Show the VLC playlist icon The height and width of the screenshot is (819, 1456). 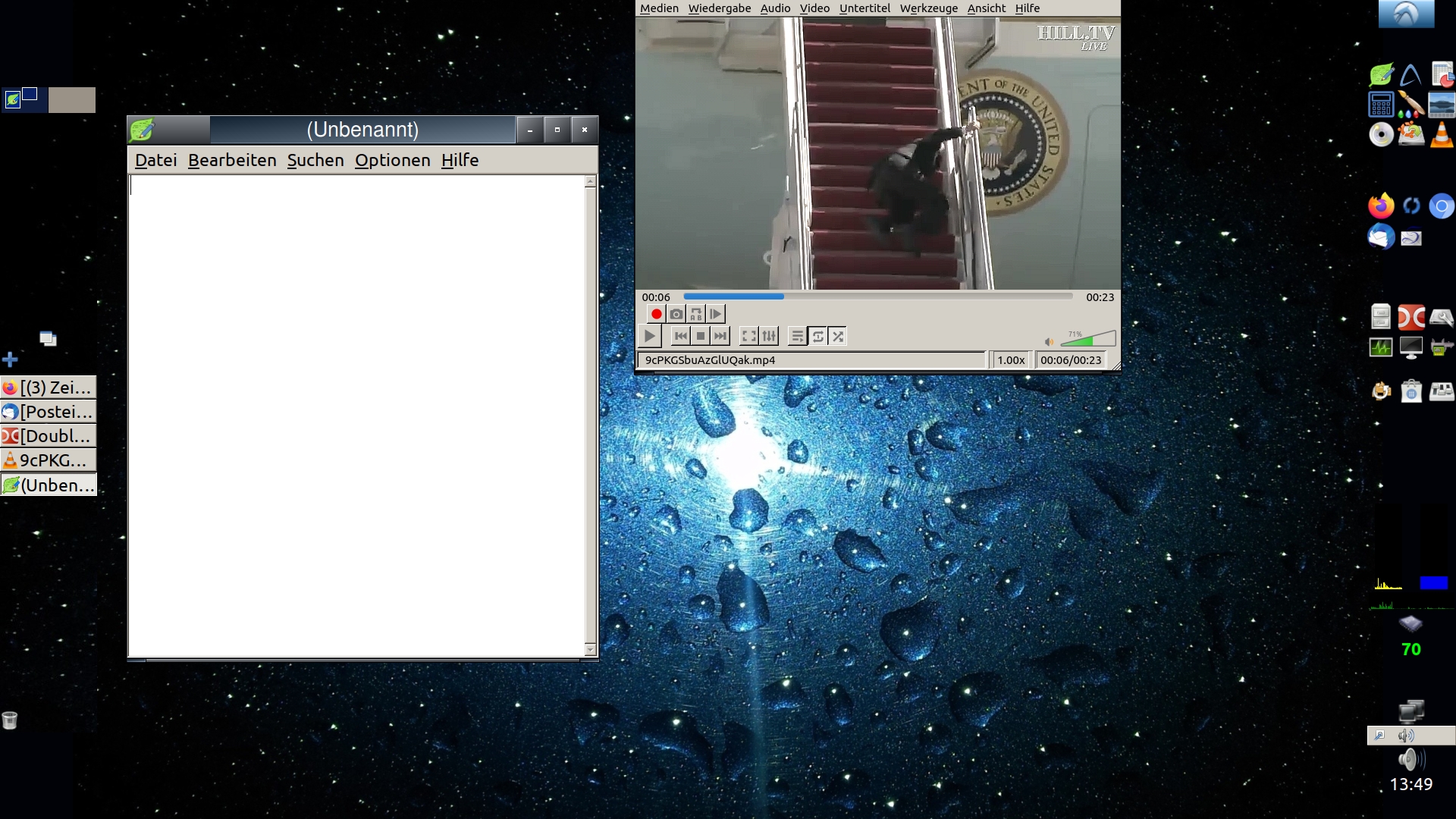coord(797,336)
